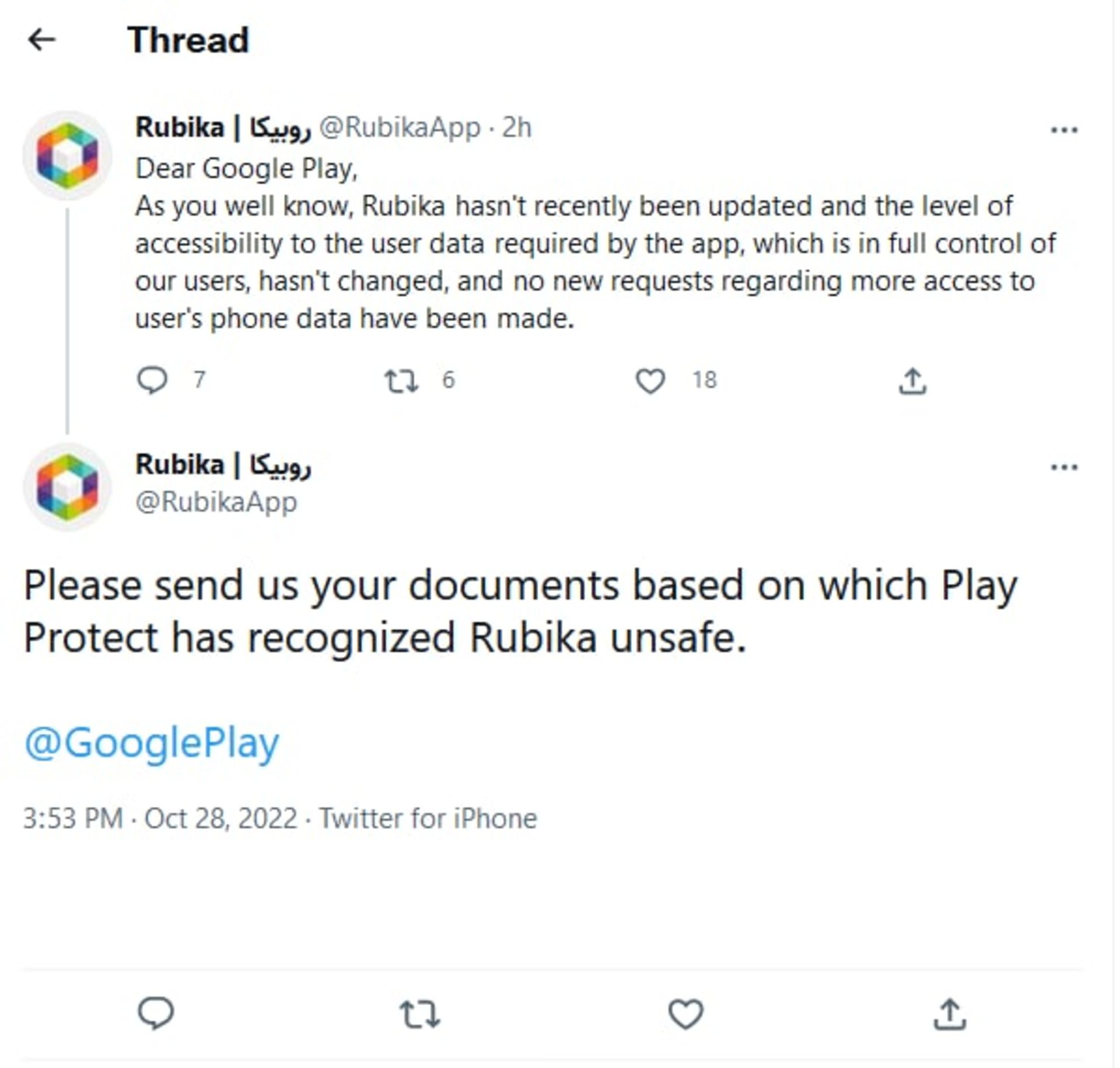
Task: Open the @GooglePlay mention link
Action: tap(152, 742)
